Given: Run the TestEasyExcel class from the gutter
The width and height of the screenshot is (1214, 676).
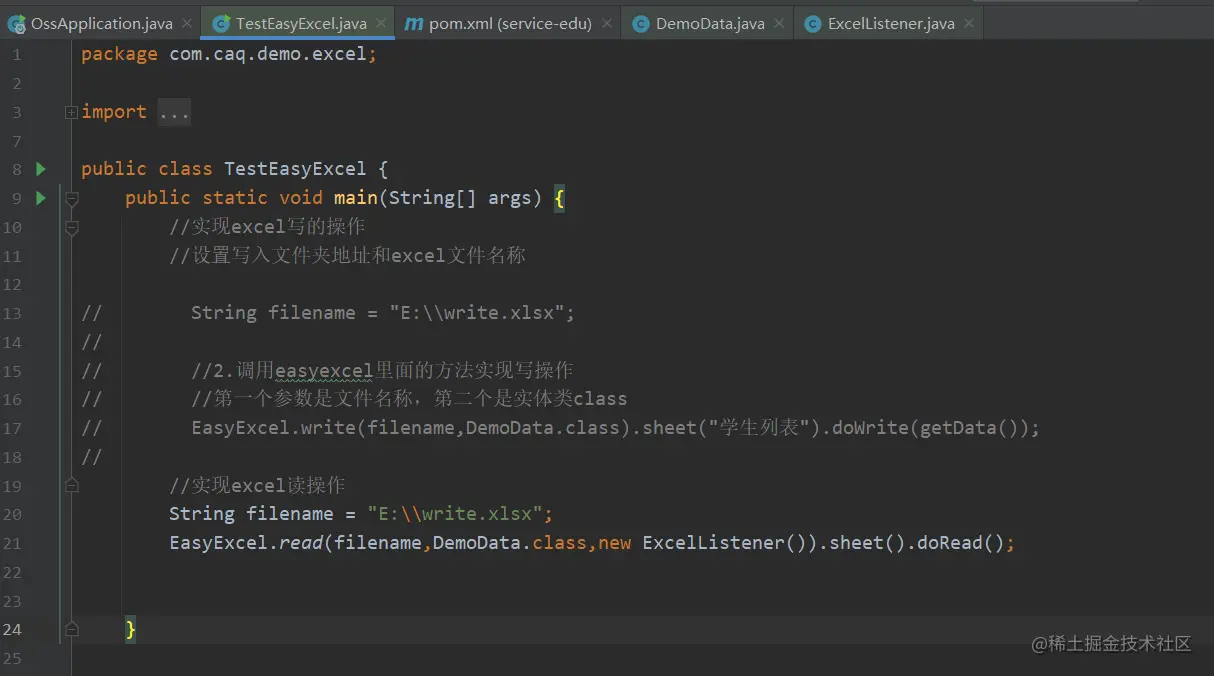Looking at the screenshot, I should point(41,169).
